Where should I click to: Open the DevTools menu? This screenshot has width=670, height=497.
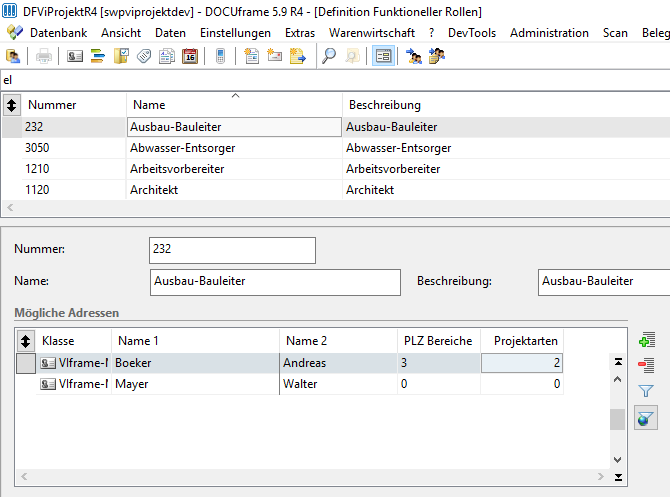[472, 33]
